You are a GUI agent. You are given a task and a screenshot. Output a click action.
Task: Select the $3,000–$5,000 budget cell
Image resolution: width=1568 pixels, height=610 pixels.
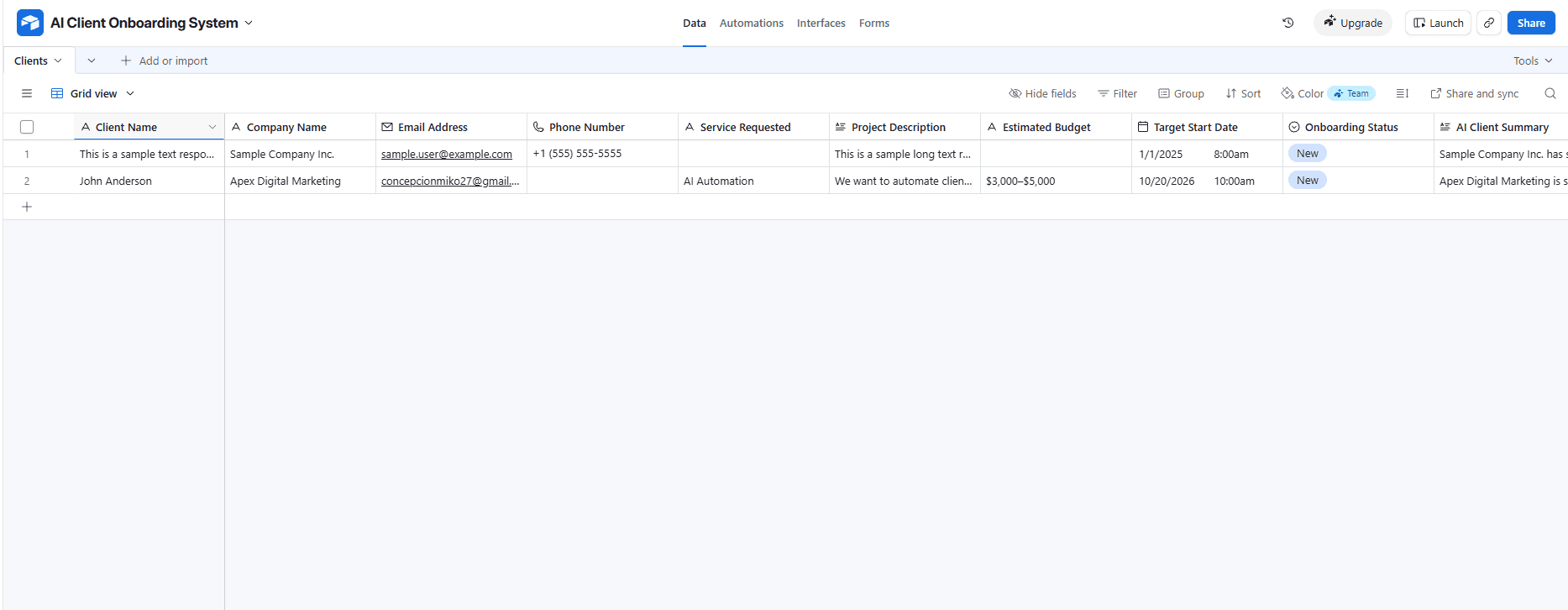click(1056, 181)
